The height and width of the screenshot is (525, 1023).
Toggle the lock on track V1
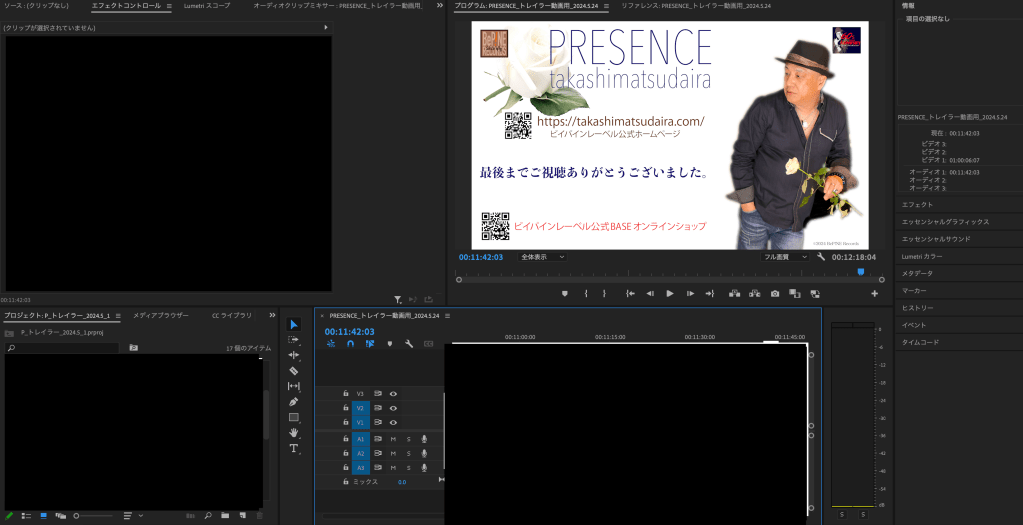(x=346, y=423)
